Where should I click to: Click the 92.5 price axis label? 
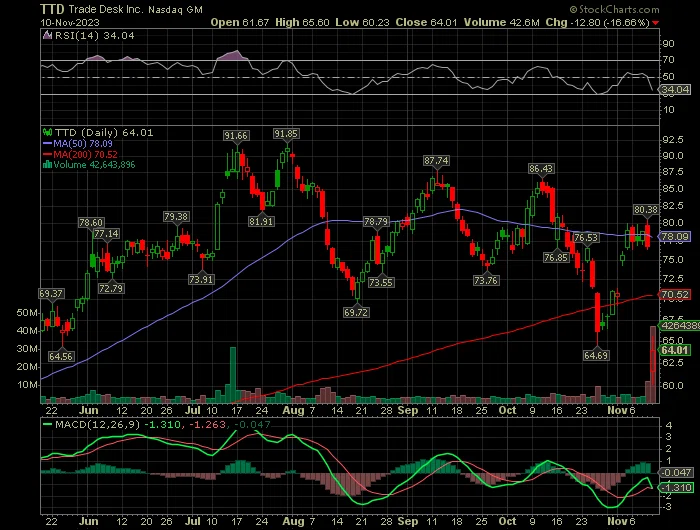click(673, 140)
